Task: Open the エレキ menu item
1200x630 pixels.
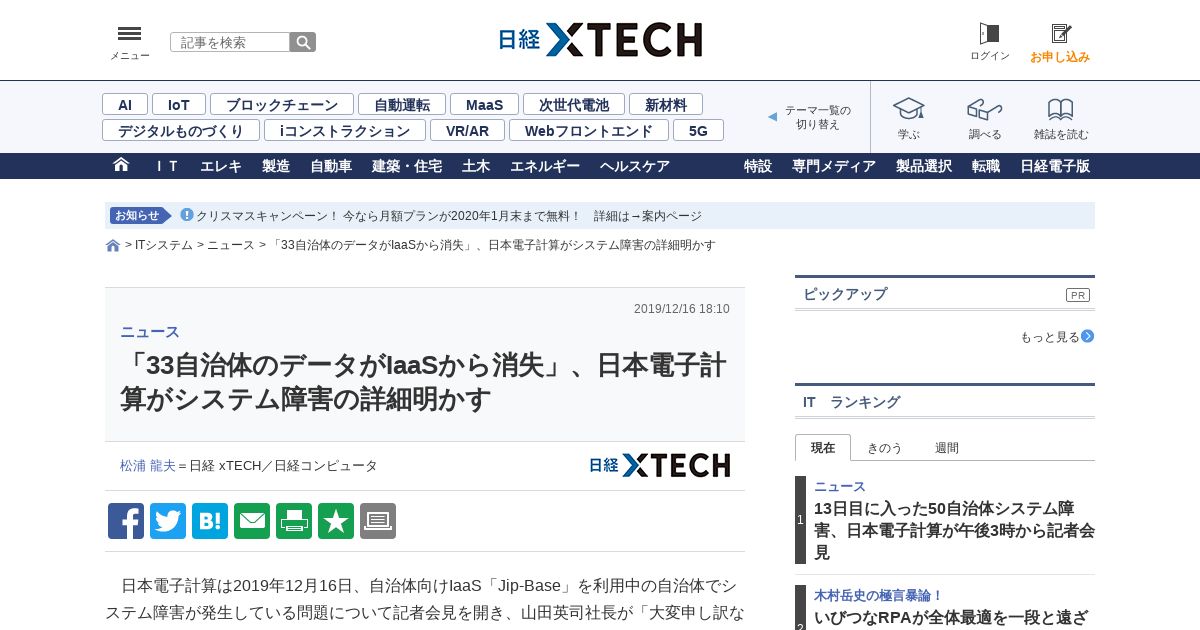Action: pos(221,166)
